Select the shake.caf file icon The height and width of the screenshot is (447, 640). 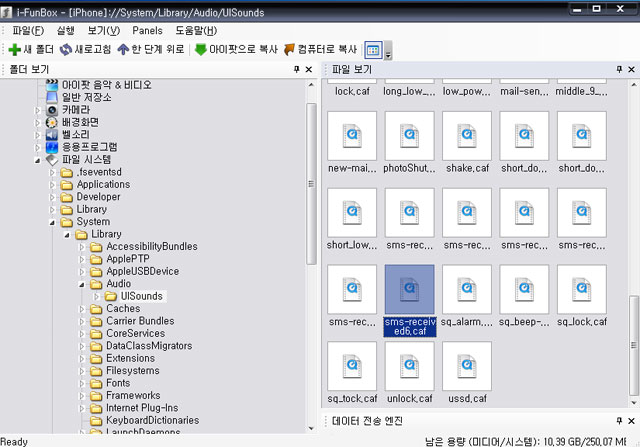(467, 136)
